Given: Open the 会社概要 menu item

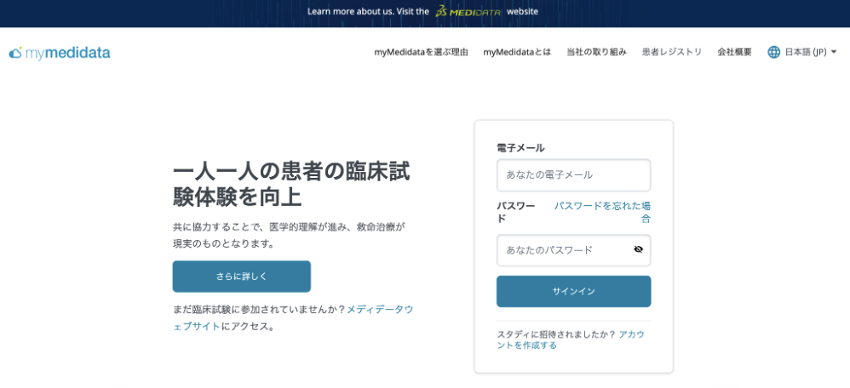Looking at the screenshot, I should (x=735, y=52).
